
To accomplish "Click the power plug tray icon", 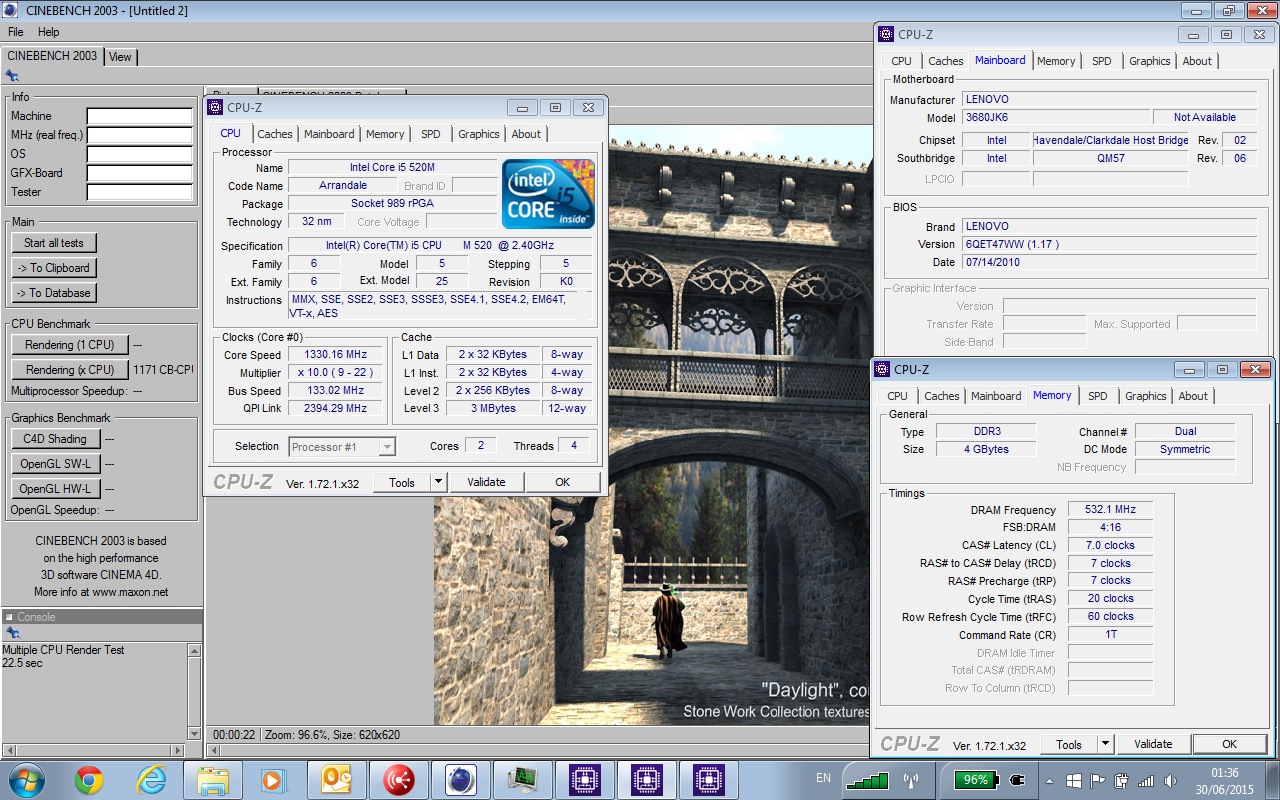I will point(1019,780).
